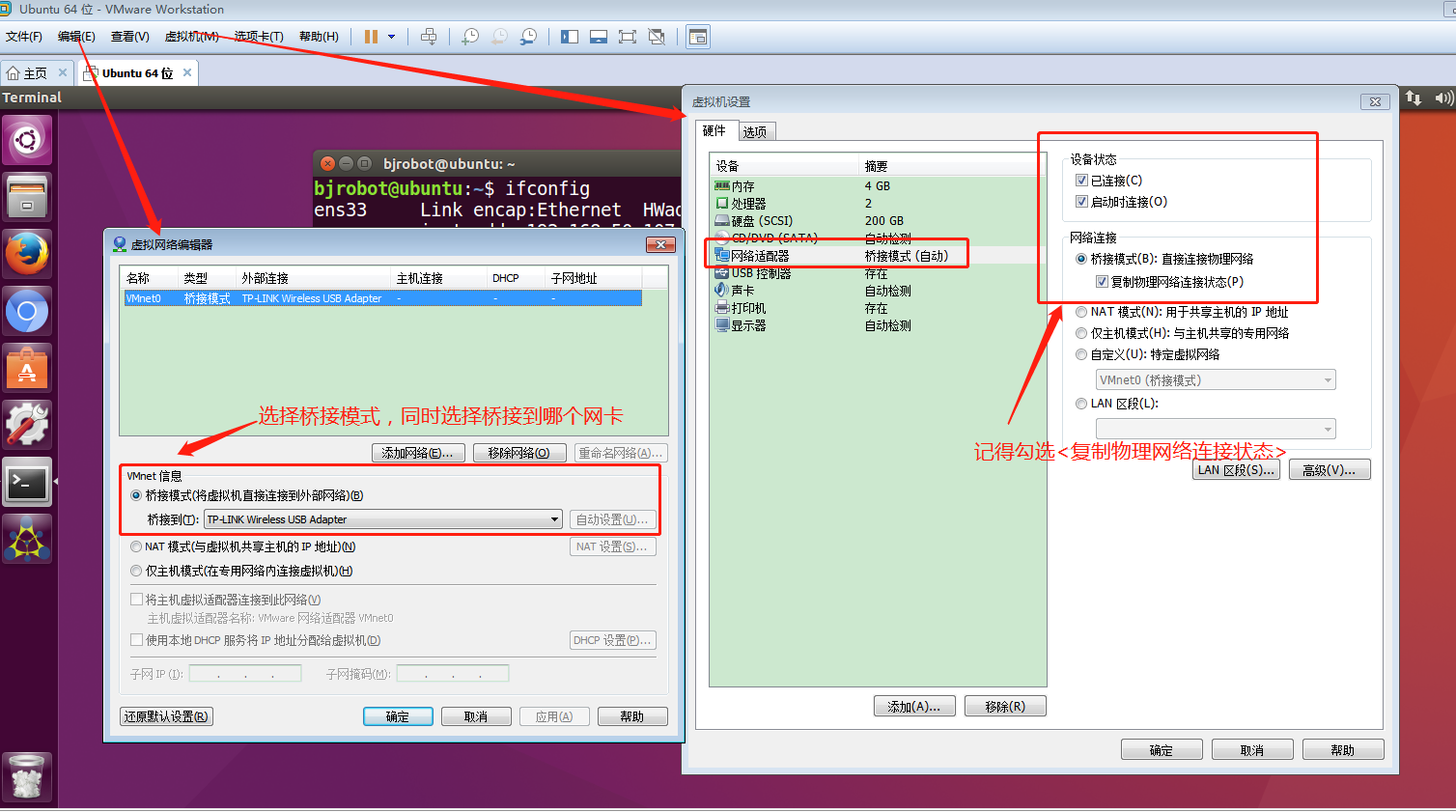Click 确定 in the network editor
Viewport: 1456px width, 812px height.
tap(398, 716)
